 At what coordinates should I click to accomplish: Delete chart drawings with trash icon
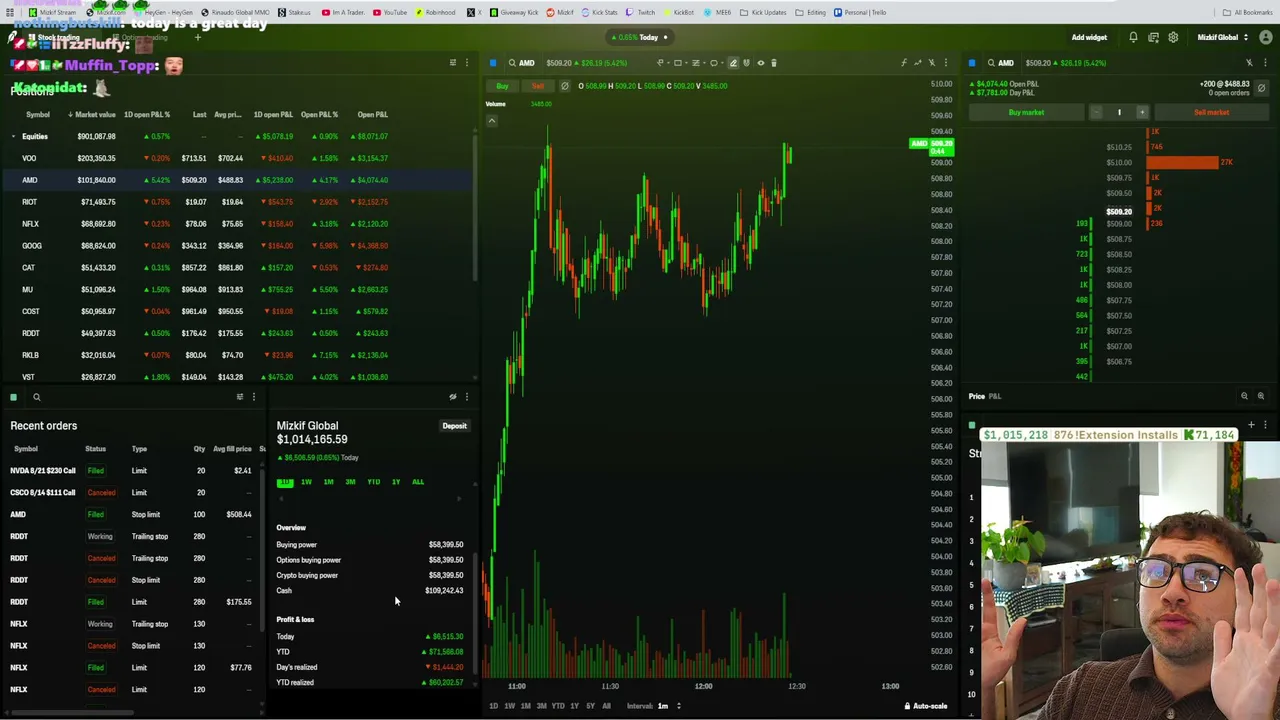[774, 63]
